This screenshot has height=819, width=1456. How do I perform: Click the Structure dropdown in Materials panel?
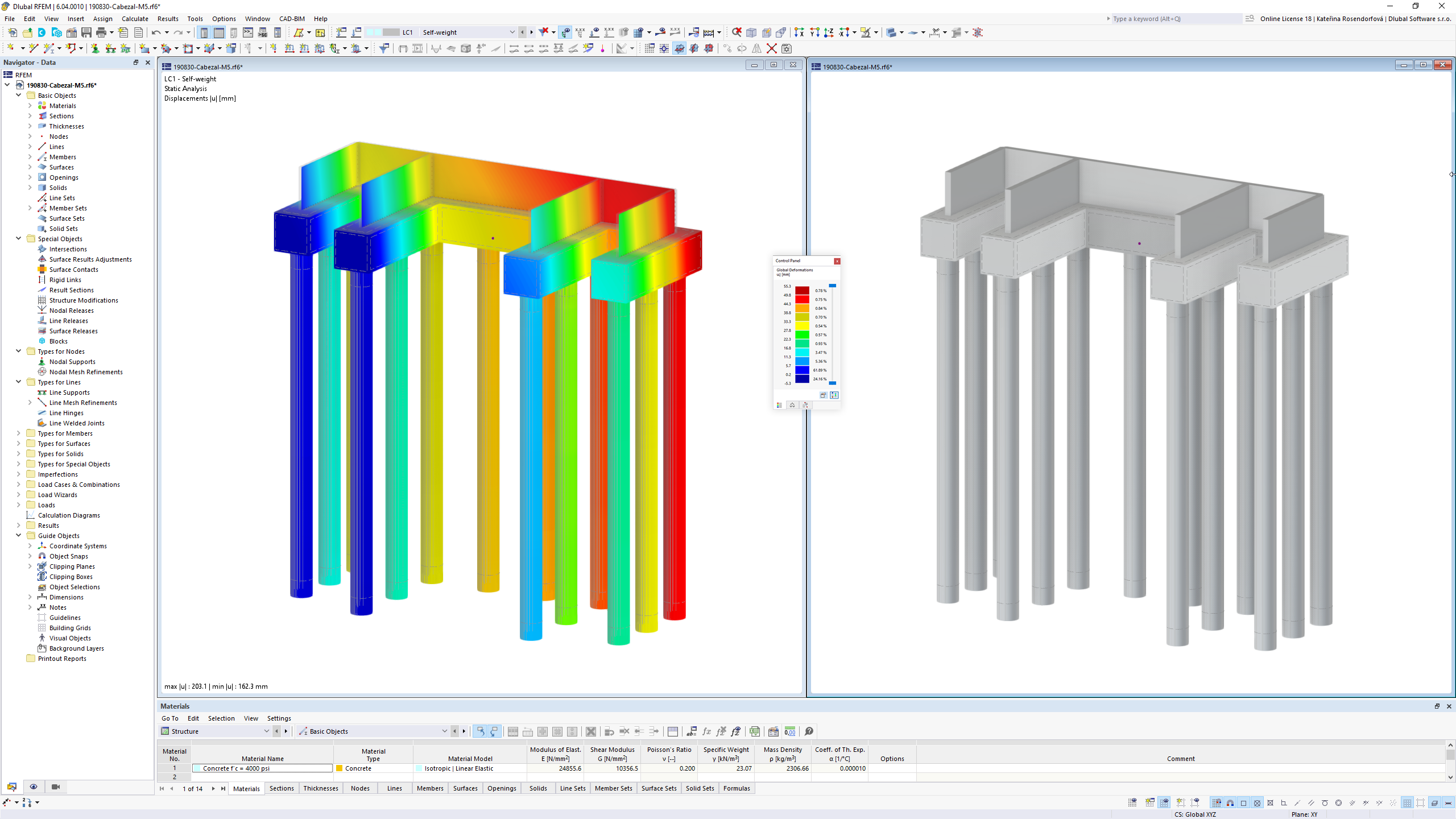(215, 731)
